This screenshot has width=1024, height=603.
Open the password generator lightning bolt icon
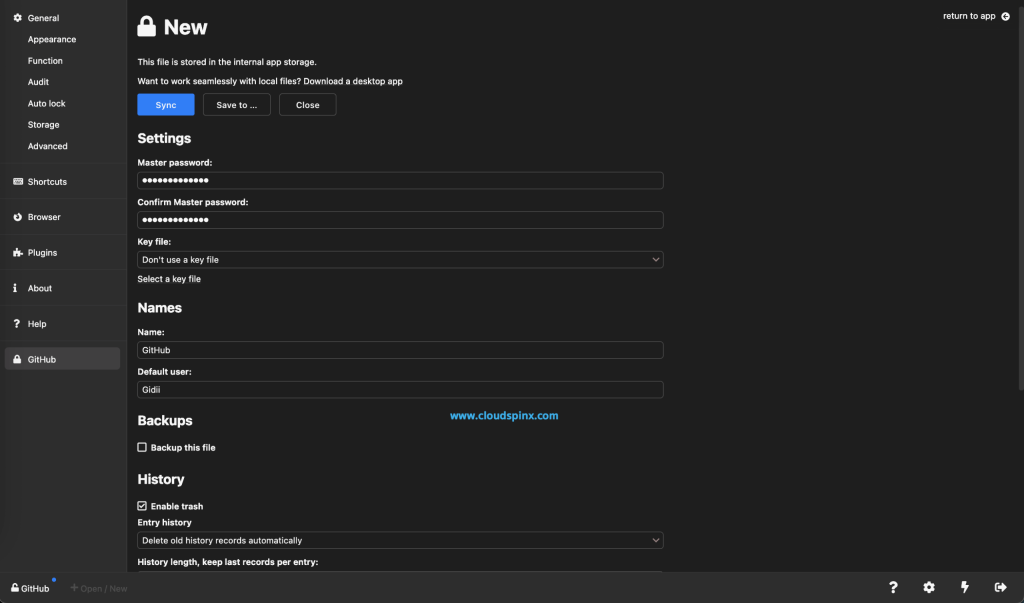[964, 587]
